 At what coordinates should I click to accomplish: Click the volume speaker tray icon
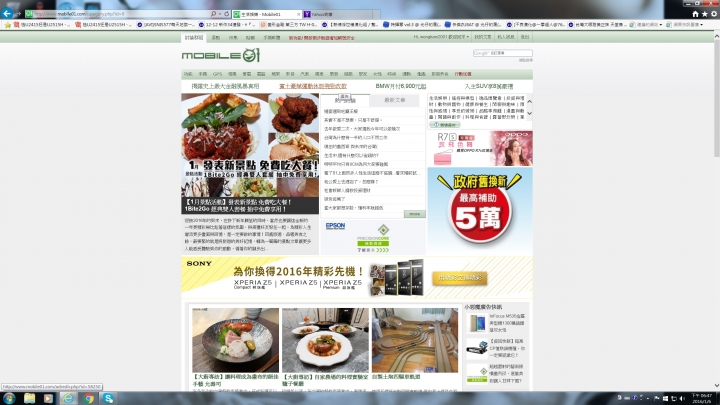682,398
